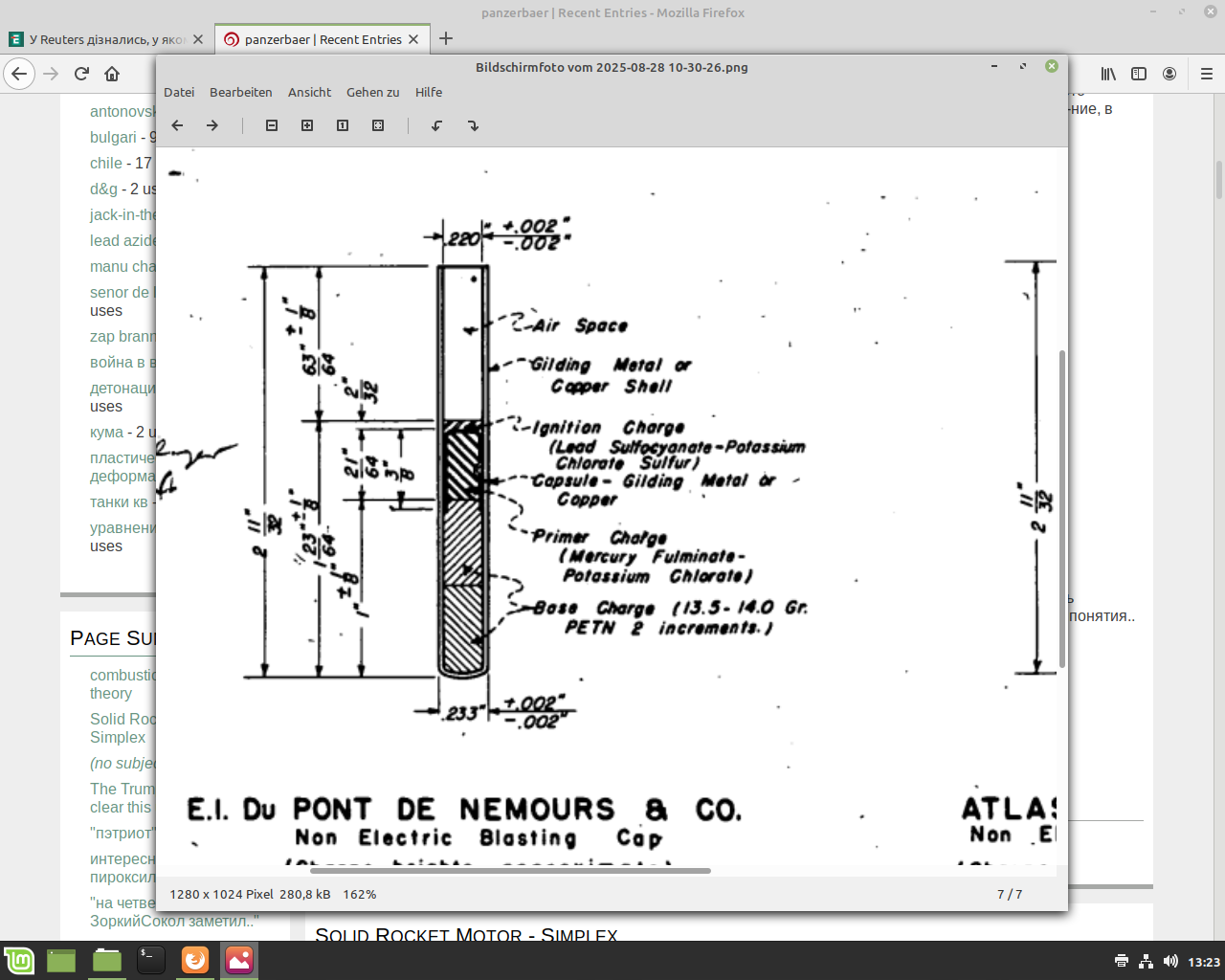The width and height of the screenshot is (1225, 980).
Task: Reload the Firefox page
Action: pyautogui.click(x=81, y=74)
